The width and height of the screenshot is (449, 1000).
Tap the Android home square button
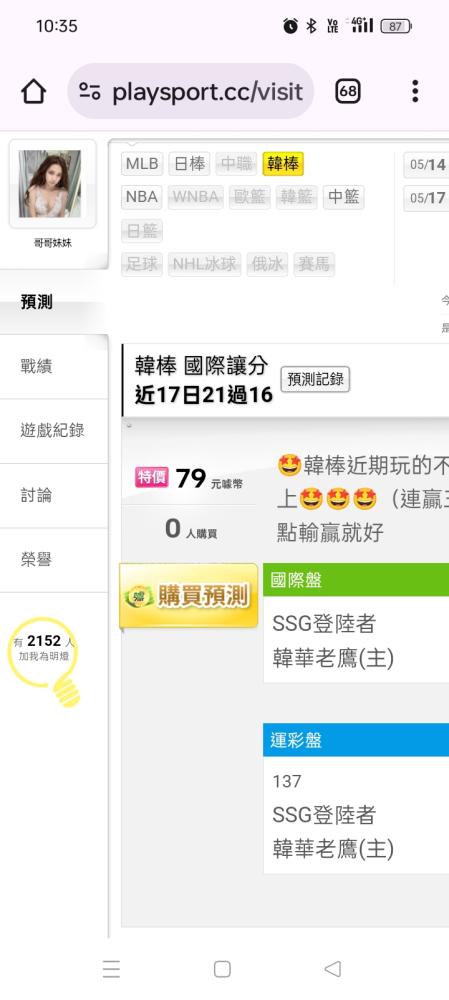[x=222, y=969]
